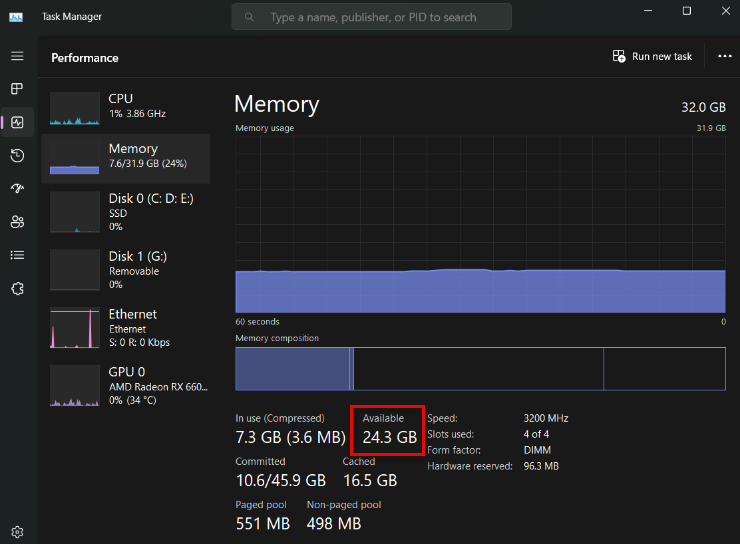This screenshot has height=544, width=740.
Task: Open the three-dot more options menu
Action: 724,56
